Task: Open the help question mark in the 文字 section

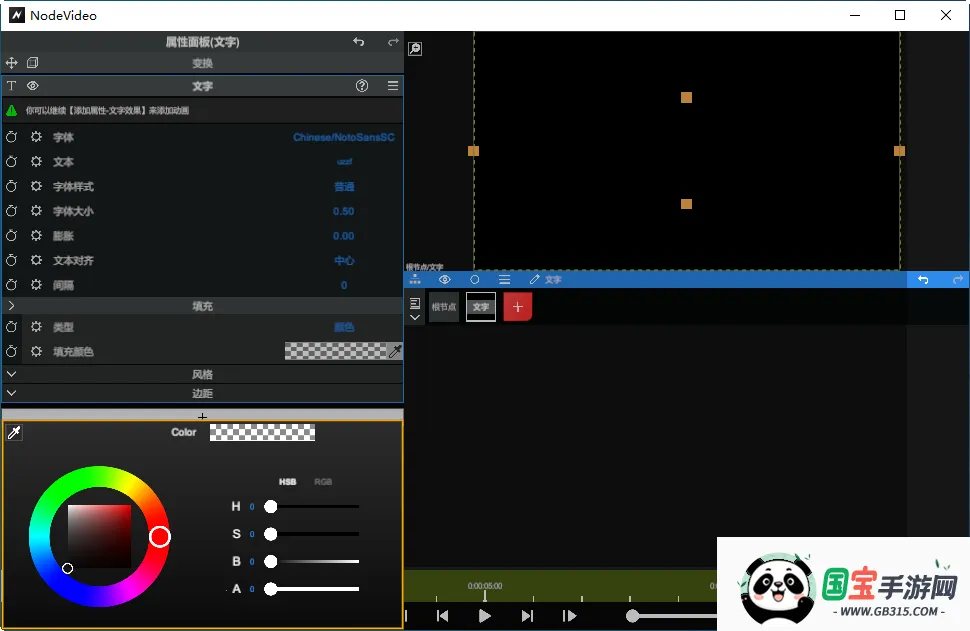Action: click(361, 86)
